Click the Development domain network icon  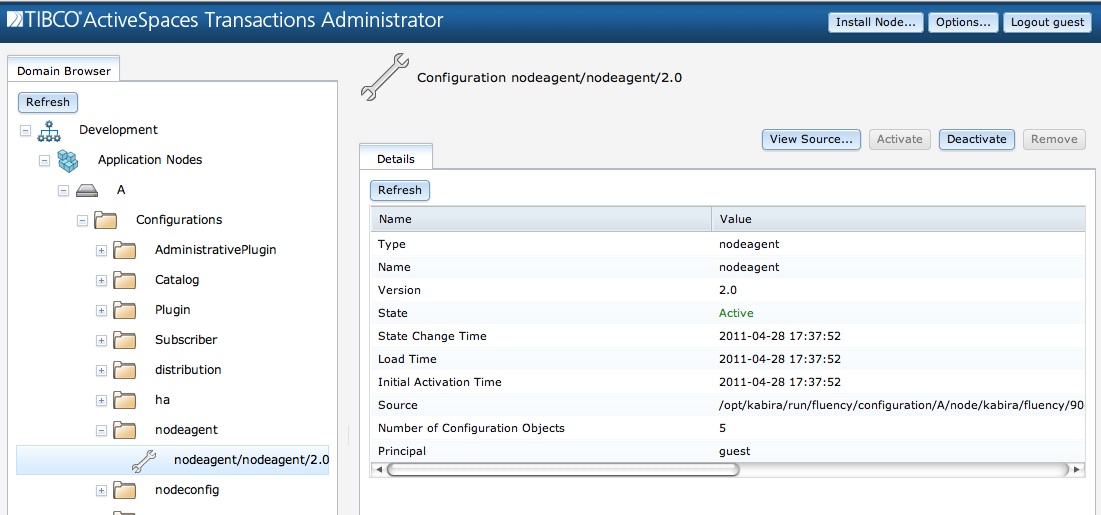[x=49, y=131]
